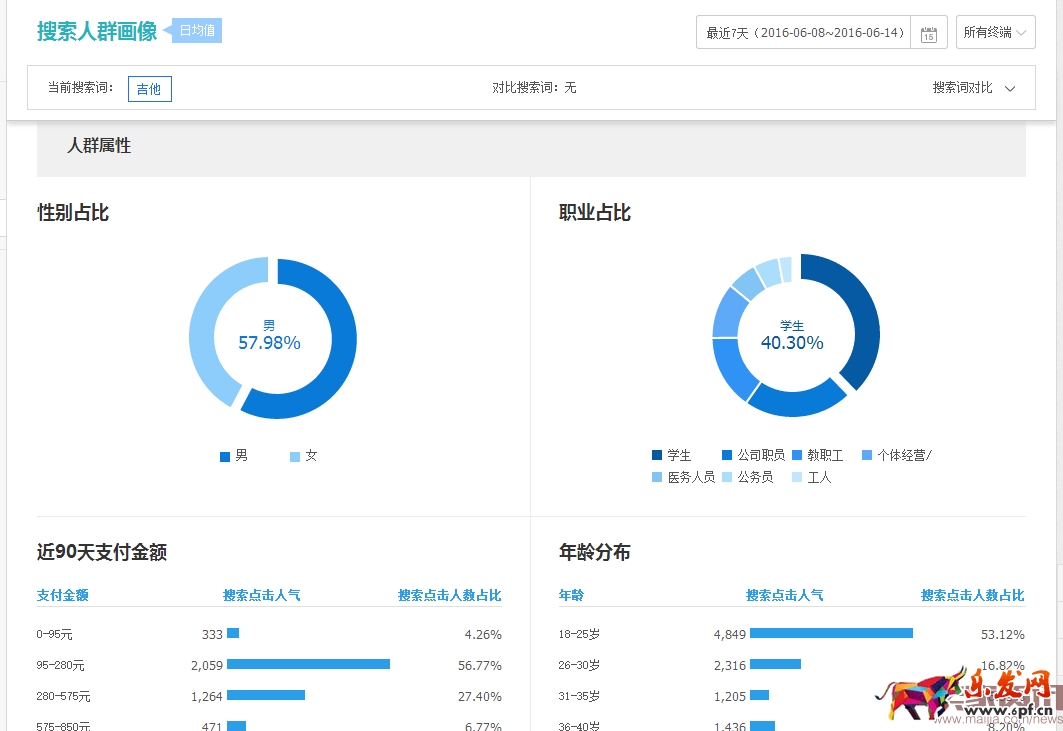Click the 个体经营 legend color marker
The width and height of the screenshot is (1063, 731).
867,456
